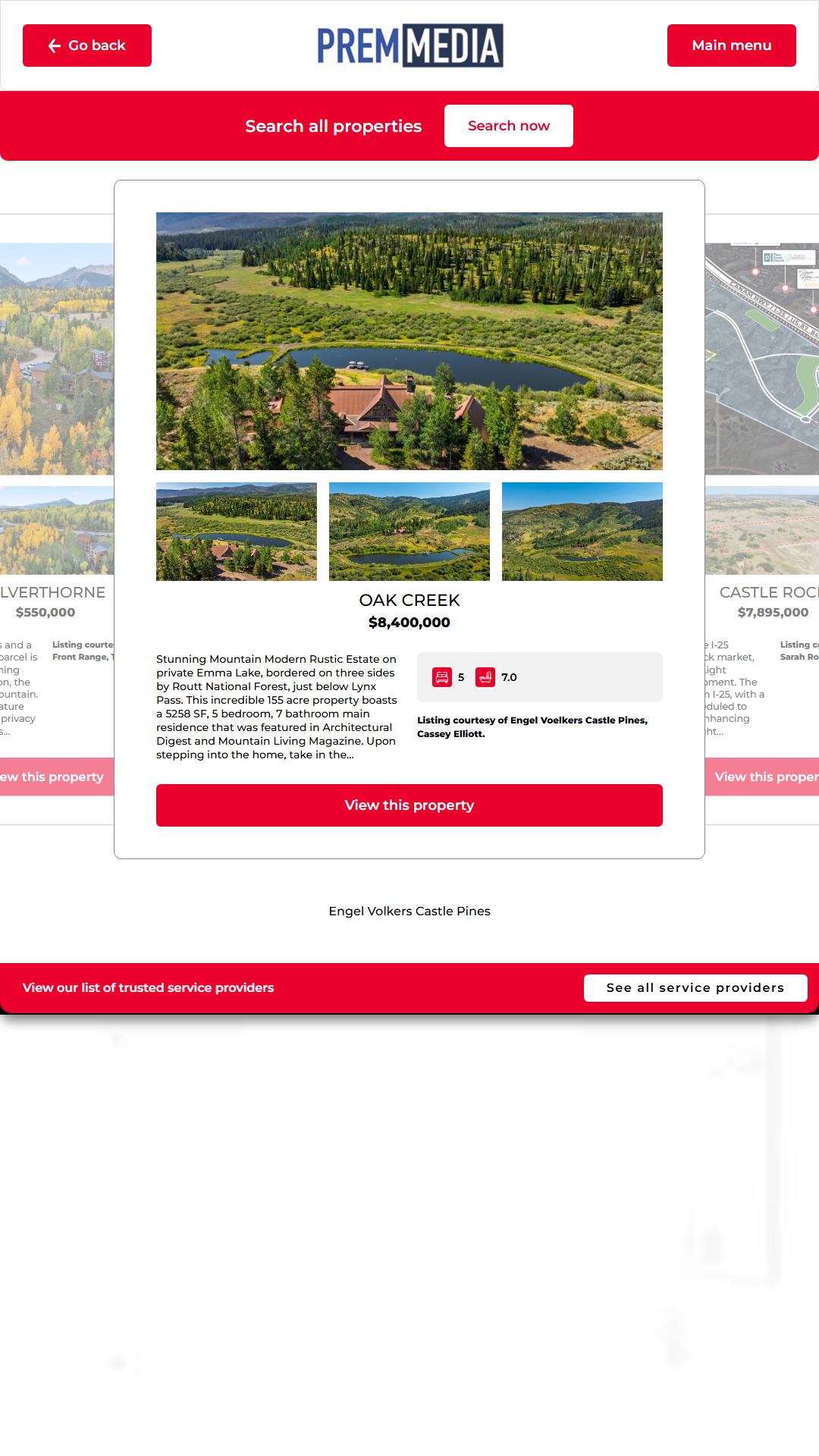The width and height of the screenshot is (819, 1456).
Task: Open the Castle Rock property card on right
Action: pyautogui.click(x=762, y=519)
